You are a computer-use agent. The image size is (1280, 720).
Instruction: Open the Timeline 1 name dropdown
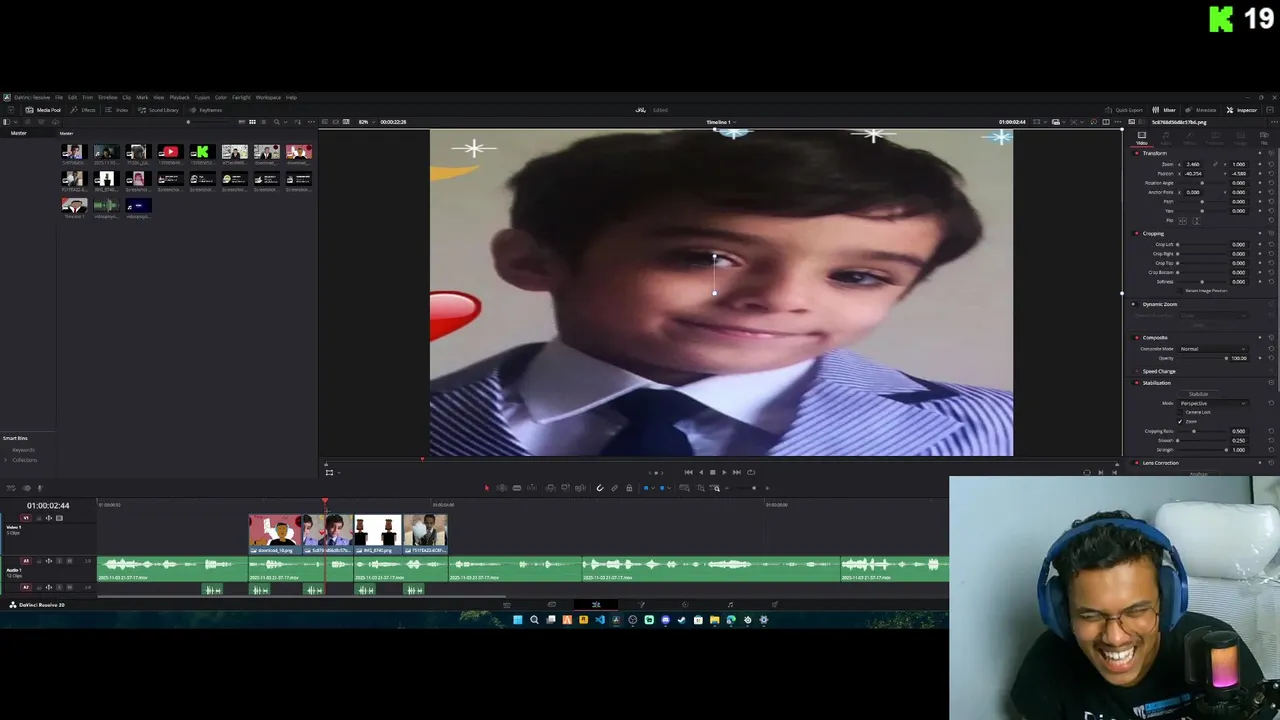click(x=721, y=122)
